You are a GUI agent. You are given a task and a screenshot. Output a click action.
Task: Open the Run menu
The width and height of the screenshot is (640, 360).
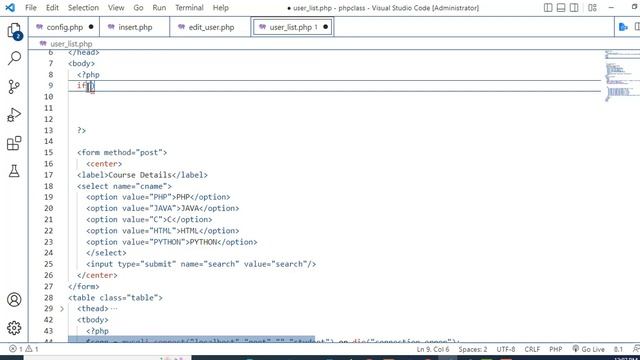(159, 7)
